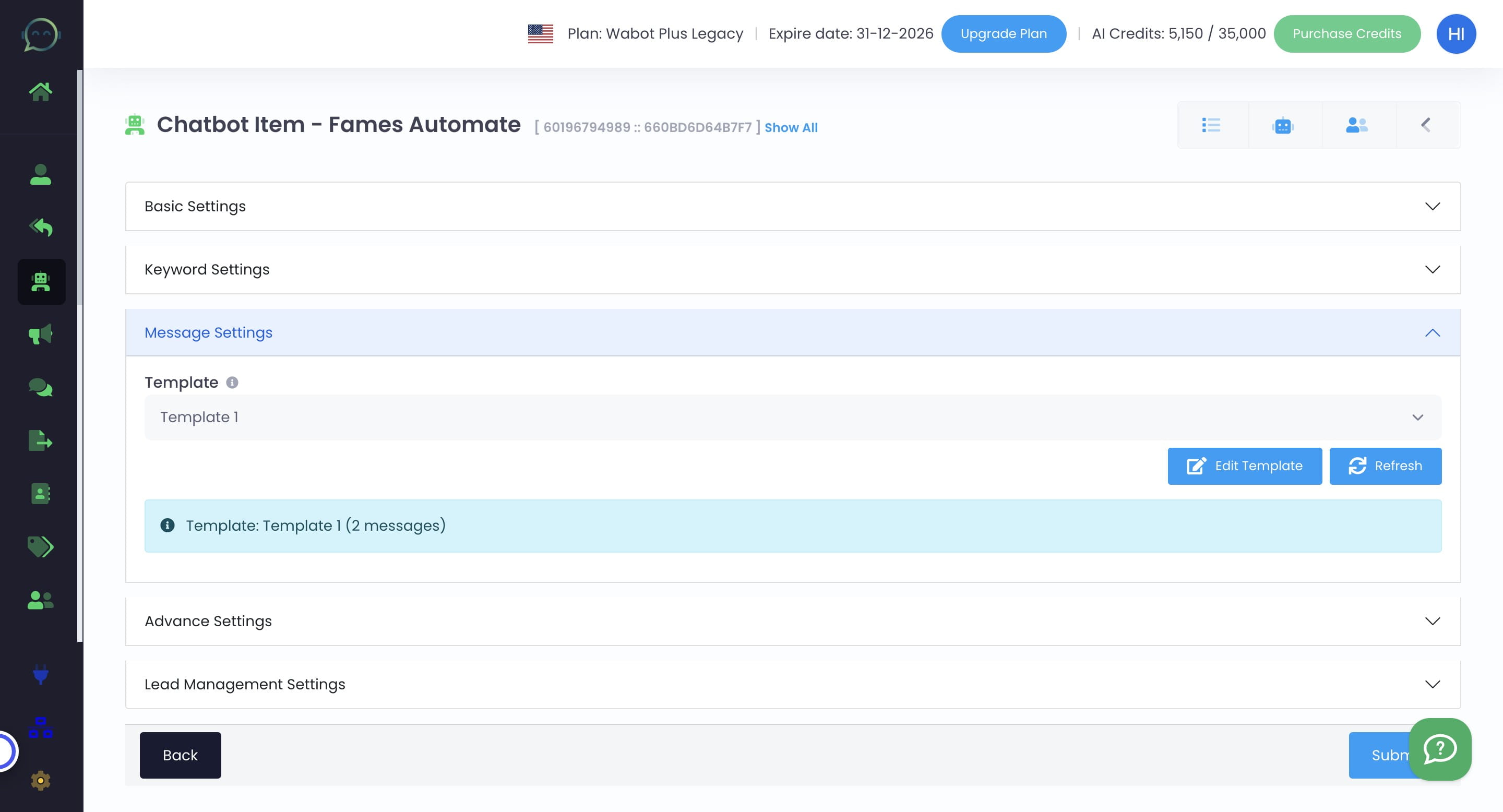Click the plug integrations icon in sidebar
This screenshot has width=1503, height=812.
40,674
